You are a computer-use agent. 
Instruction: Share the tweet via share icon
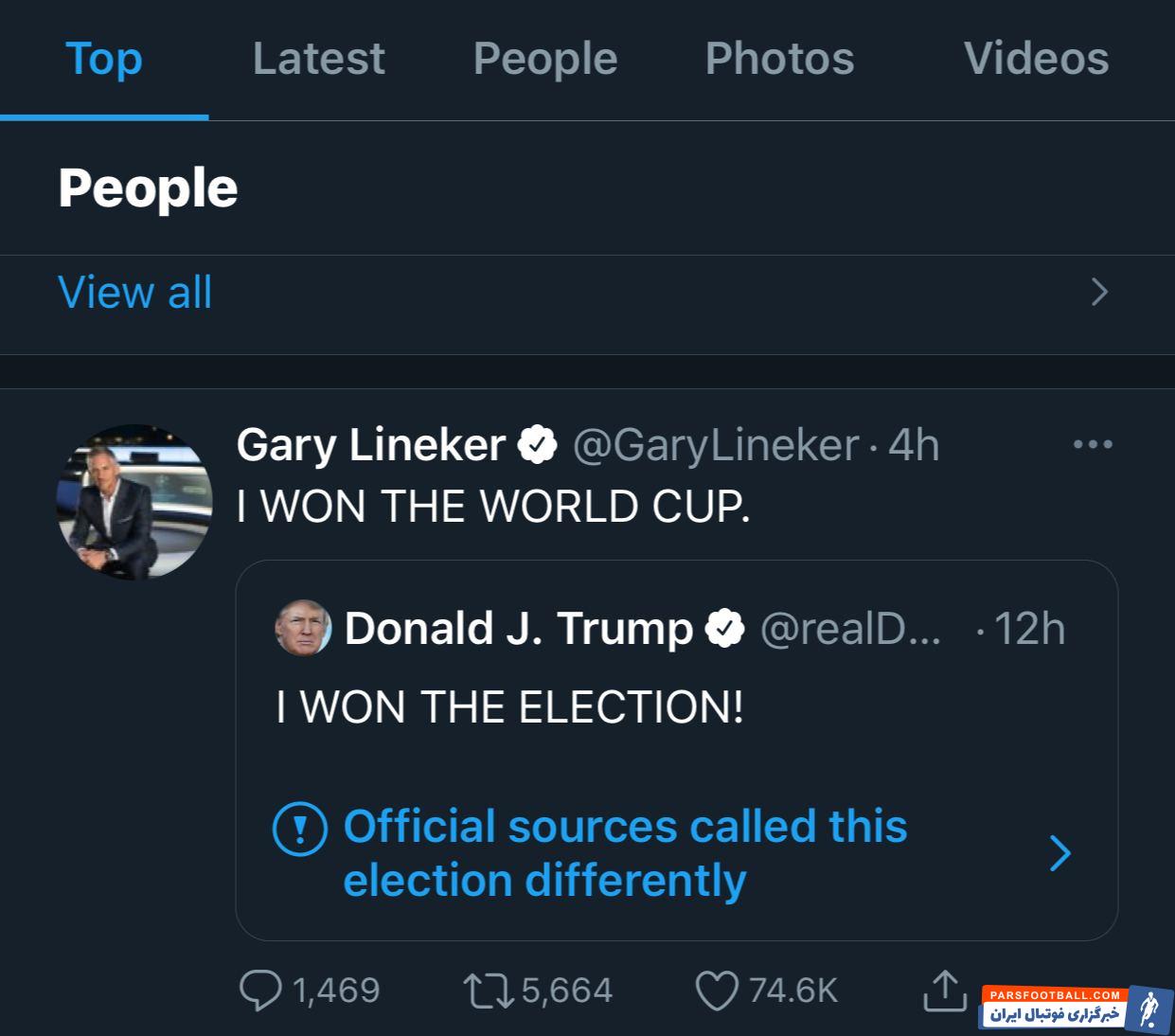[x=943, y=991]
